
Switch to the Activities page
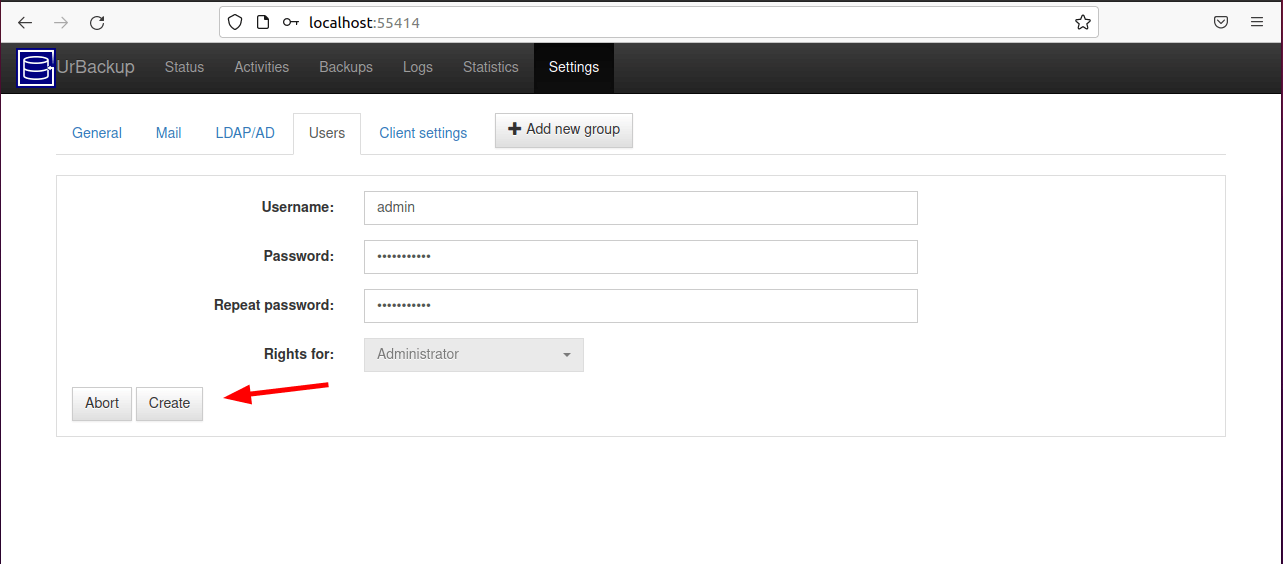pyautogui.click(x=261, y=68)
